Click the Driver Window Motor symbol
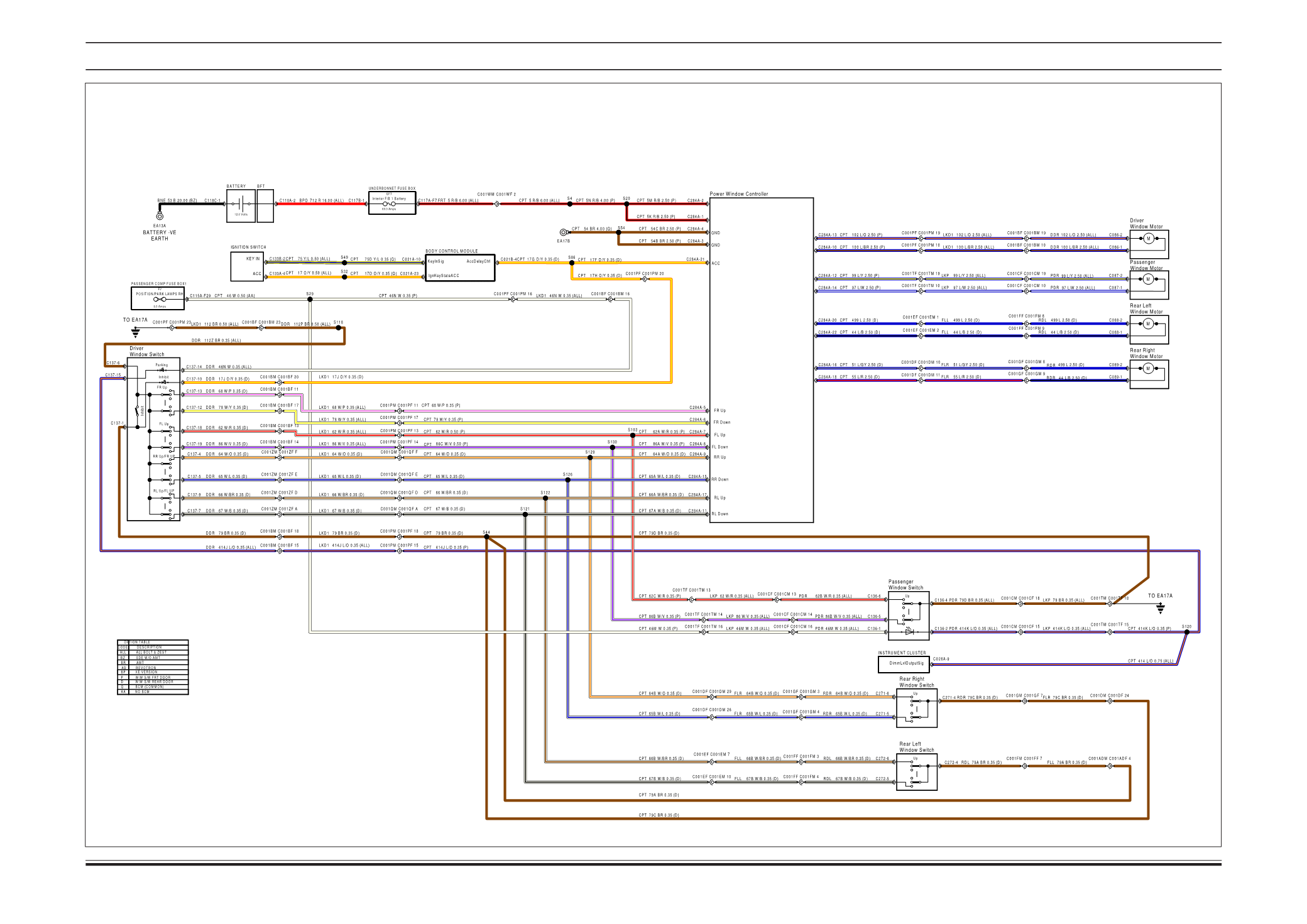The height and width of the screenshot is (924, 1307). tap(1149, 239)
